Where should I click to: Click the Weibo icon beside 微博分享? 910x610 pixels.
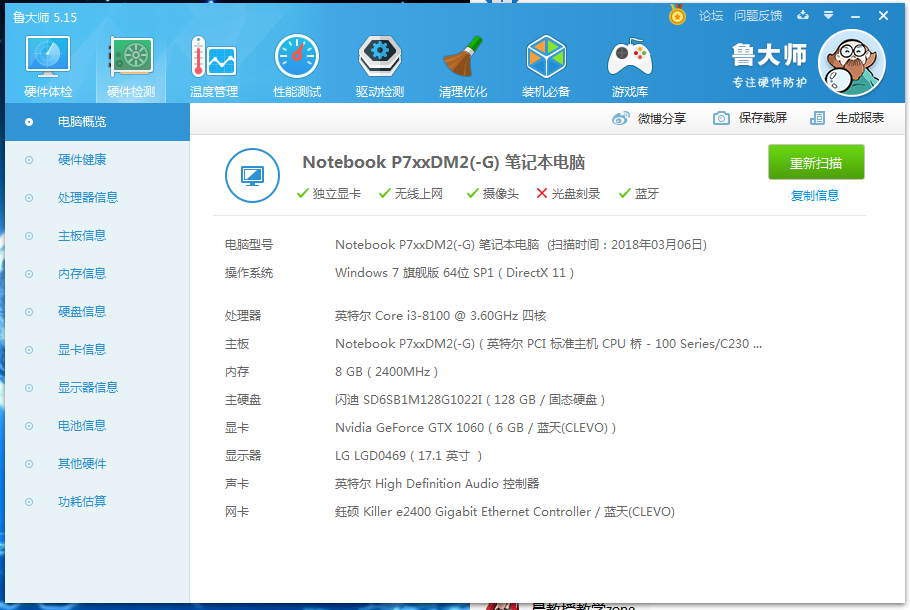(x=620, y=118)
